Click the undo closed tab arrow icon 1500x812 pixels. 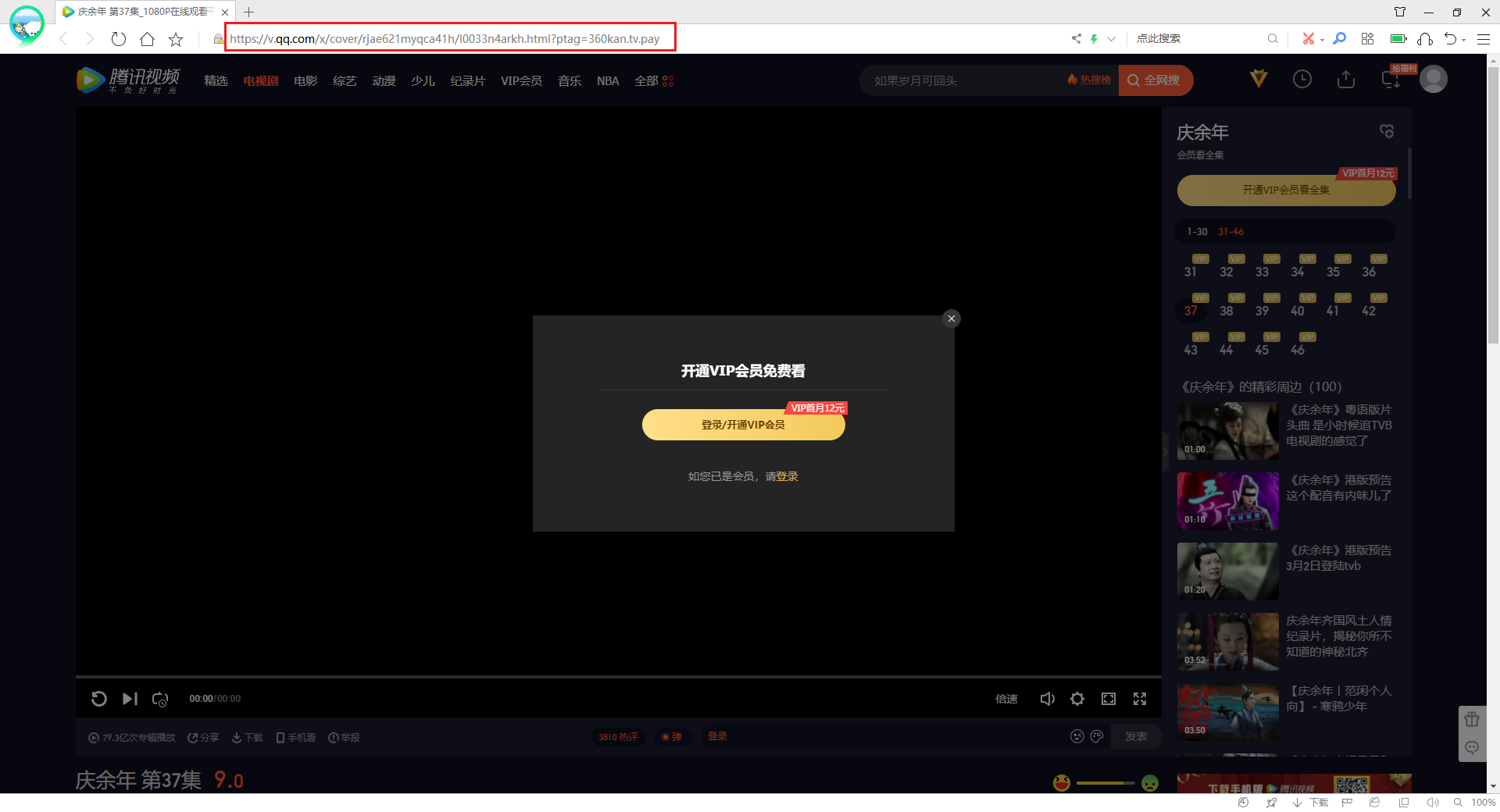[x=1451, y=38]
